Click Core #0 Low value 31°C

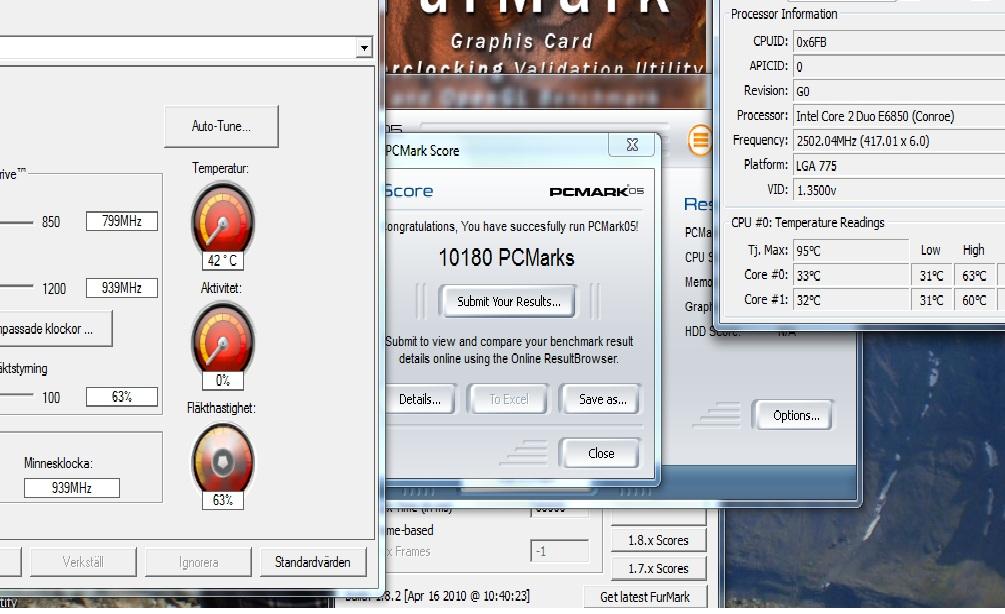click(x=931, y=276)
